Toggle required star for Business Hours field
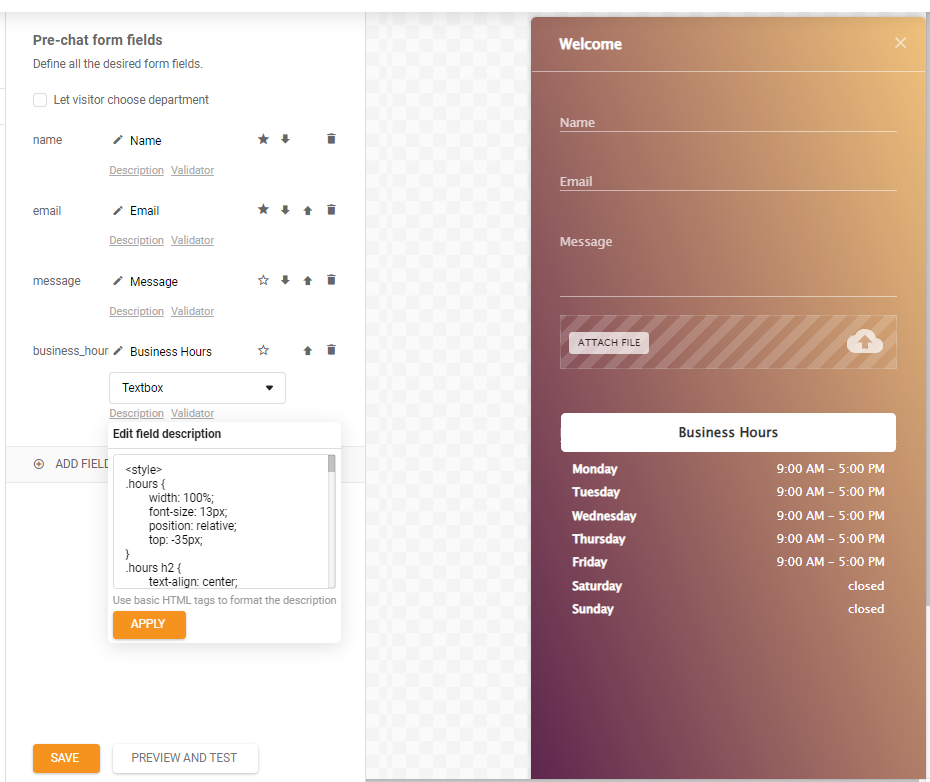This screenshot has width=930, height=782. [263, 351]
